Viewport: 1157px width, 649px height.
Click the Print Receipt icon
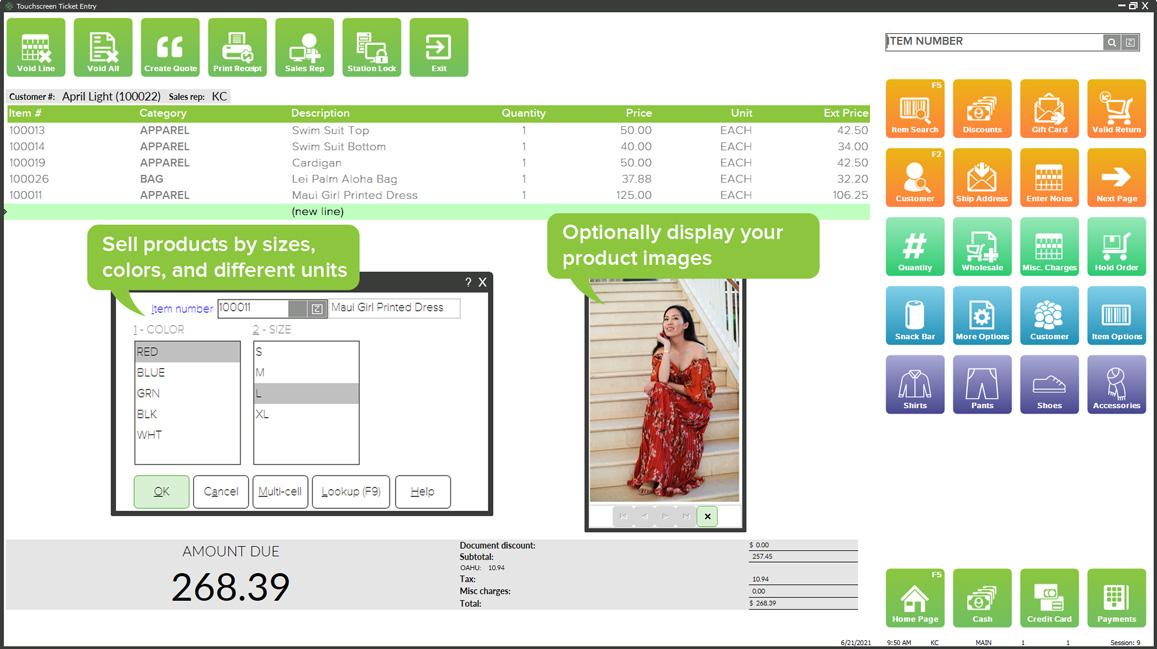[237, 48]
